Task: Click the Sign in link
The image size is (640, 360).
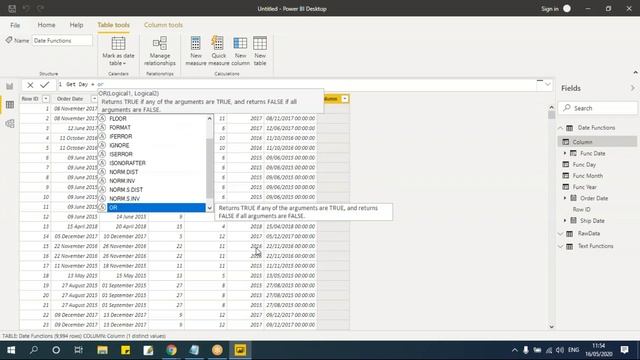Action: (x=549, y=9)
